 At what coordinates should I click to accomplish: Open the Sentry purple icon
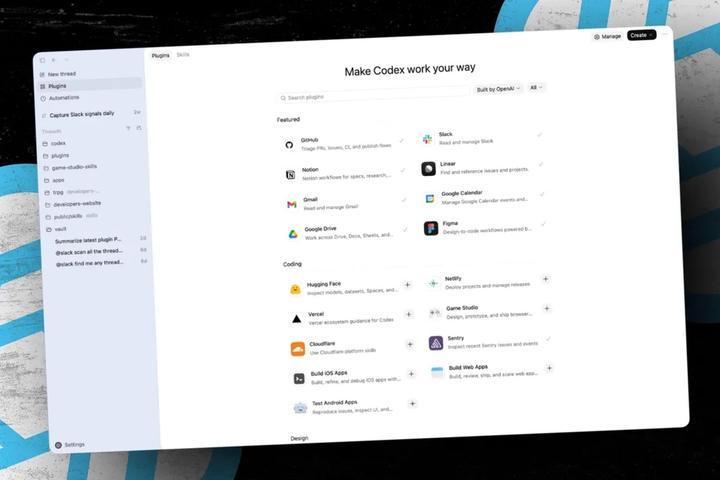(436, 343)
